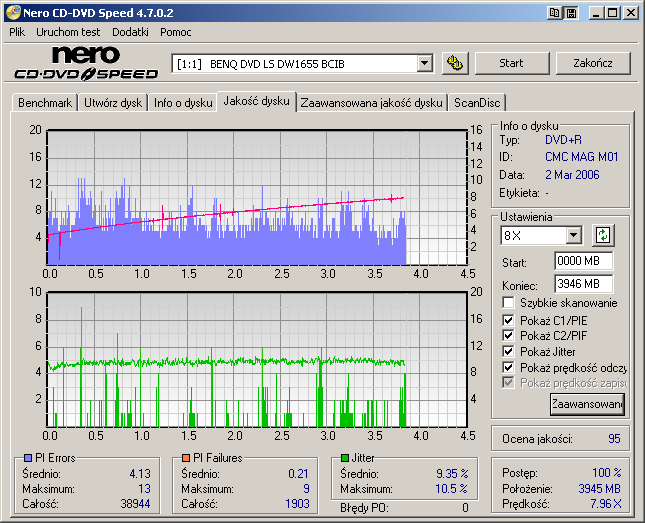Click the Start button
The height and width of the screenshot is (523, 645).
point(511,63)
